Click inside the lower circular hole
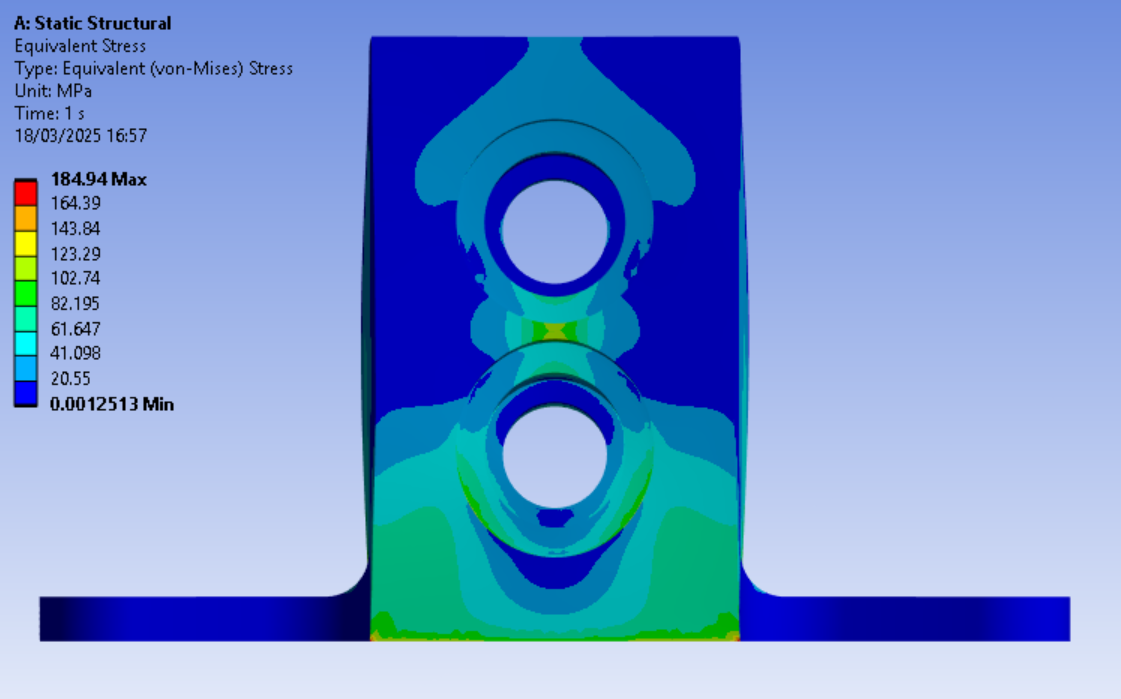1121x699 pixels. click(554, 457)
